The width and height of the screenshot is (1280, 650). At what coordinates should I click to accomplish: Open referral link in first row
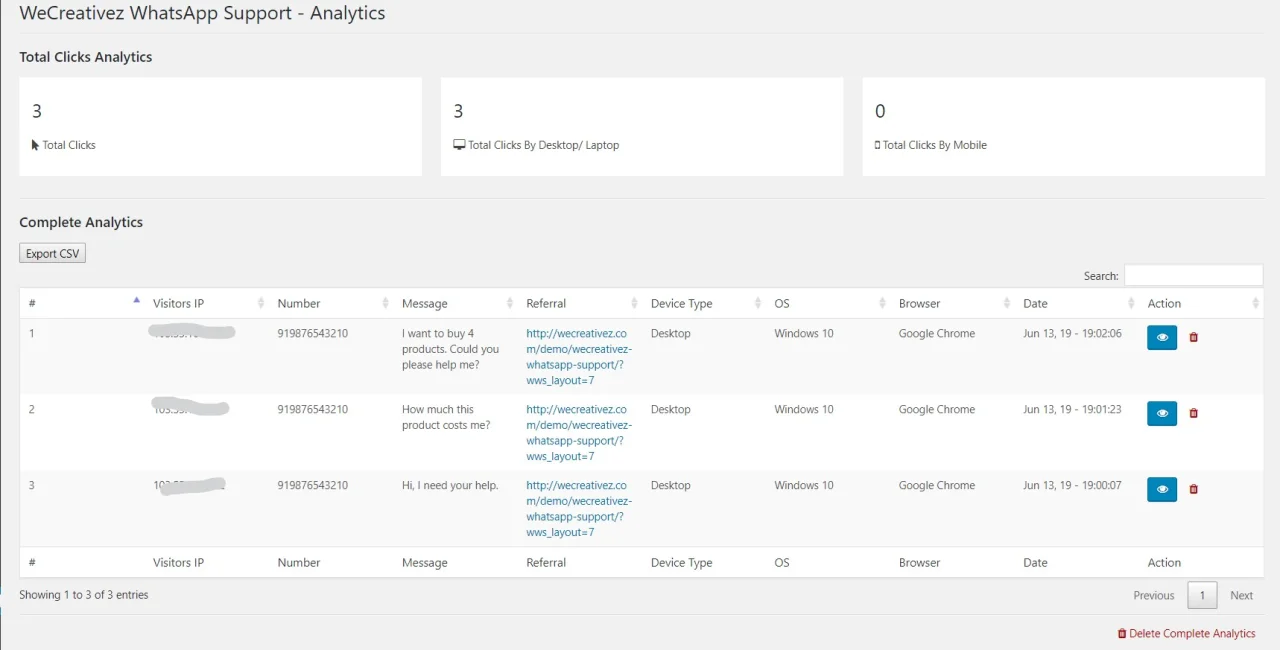point(579,357)
